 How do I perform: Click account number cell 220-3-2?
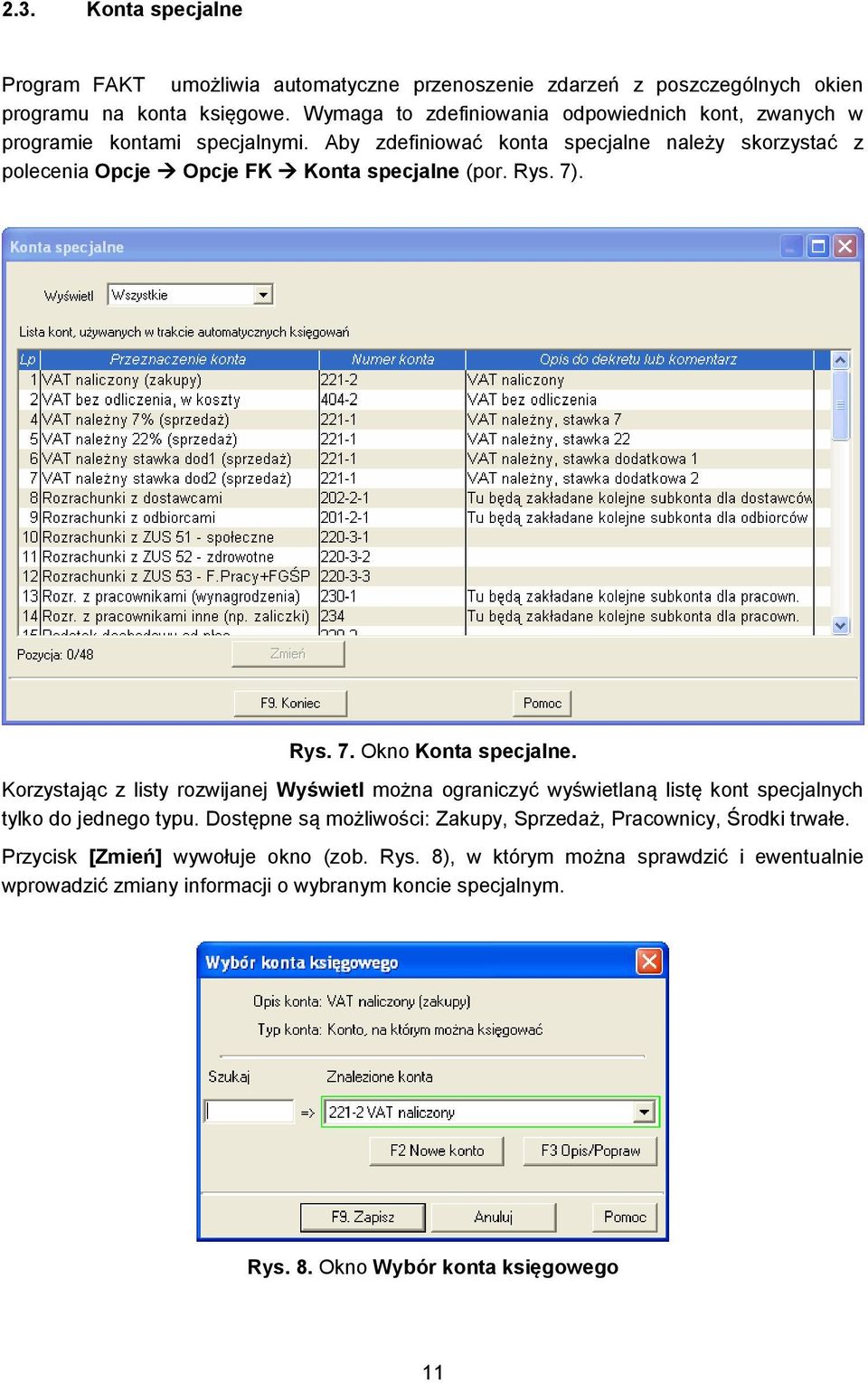(392, 556)
